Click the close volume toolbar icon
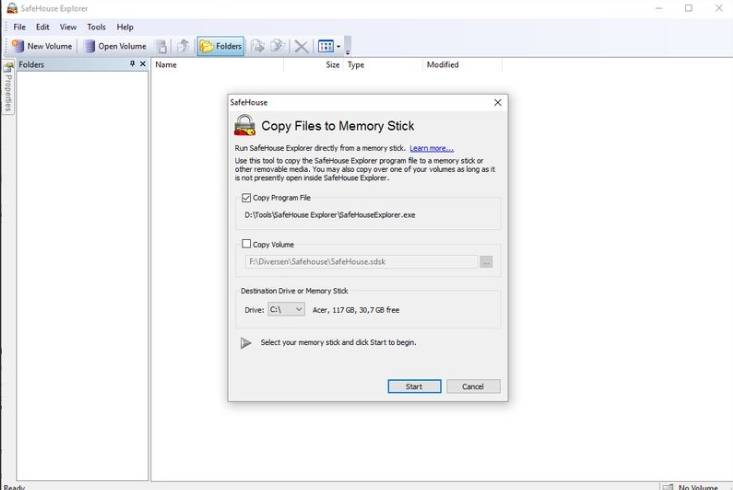The height and width of the screenshot is (490, 733). point(162,46)
